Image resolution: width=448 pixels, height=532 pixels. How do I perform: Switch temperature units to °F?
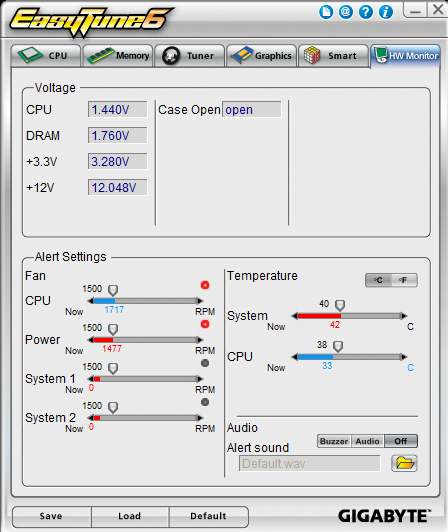pos(404,280)
